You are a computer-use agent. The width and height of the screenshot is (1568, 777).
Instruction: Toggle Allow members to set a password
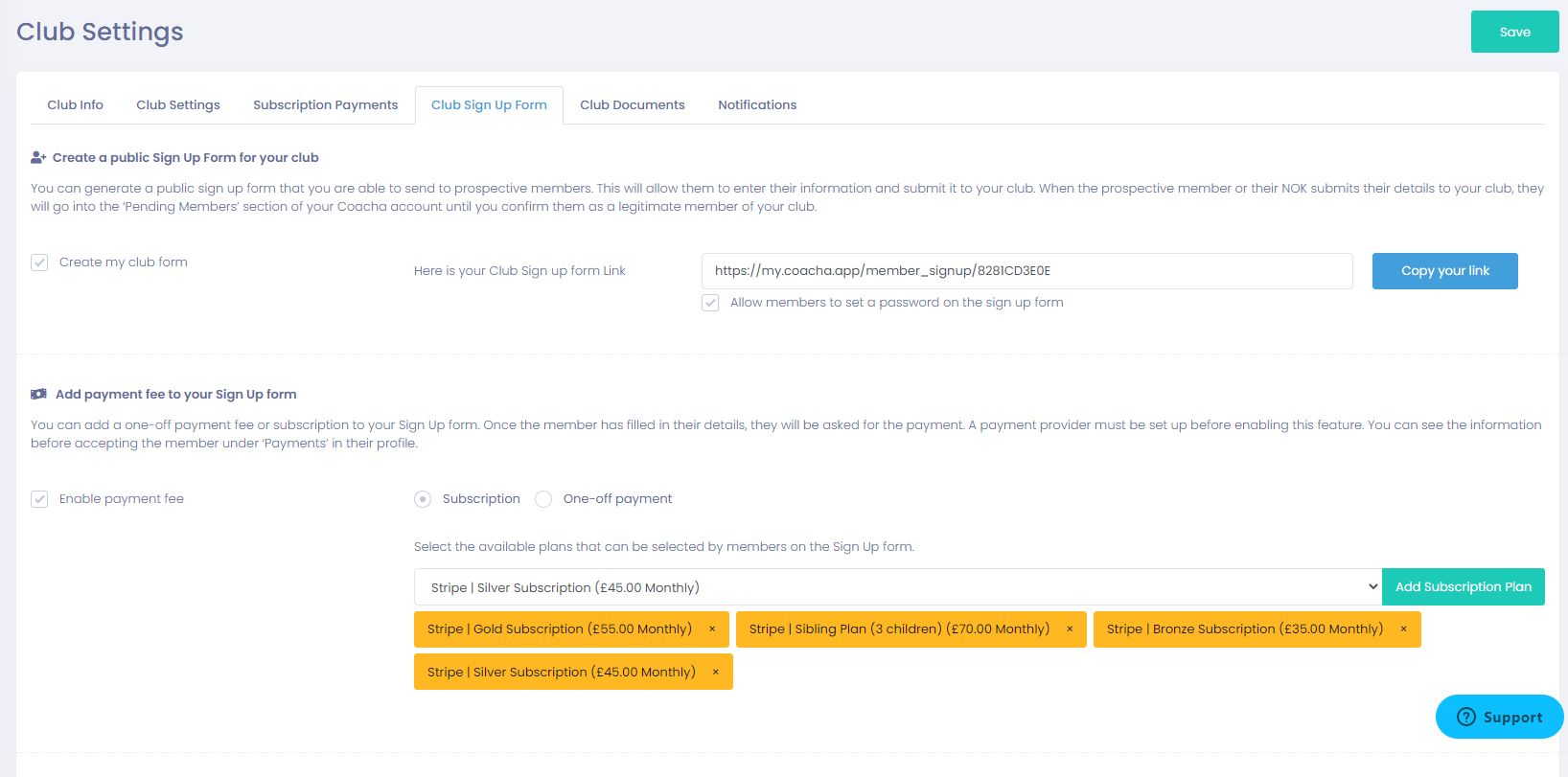(710, 303)
